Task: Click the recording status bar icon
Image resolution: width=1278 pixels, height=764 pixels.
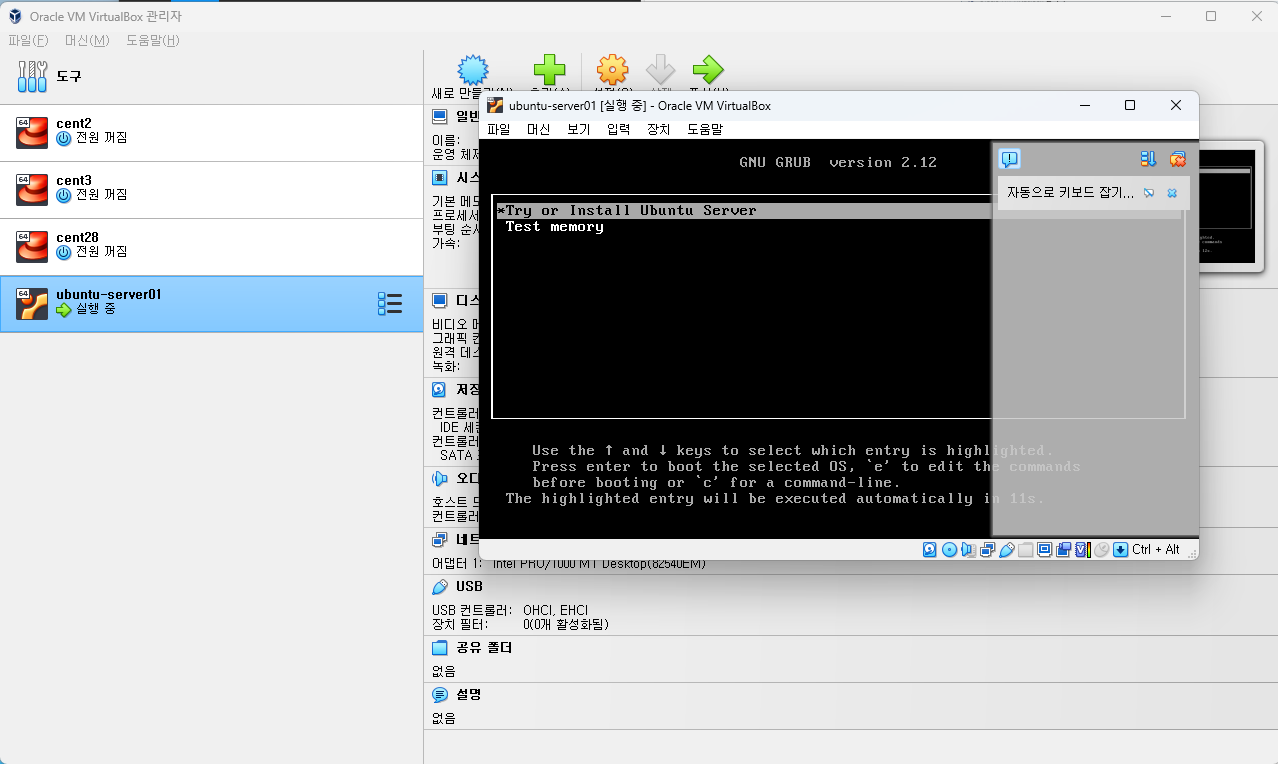Action: point(1063,550)
